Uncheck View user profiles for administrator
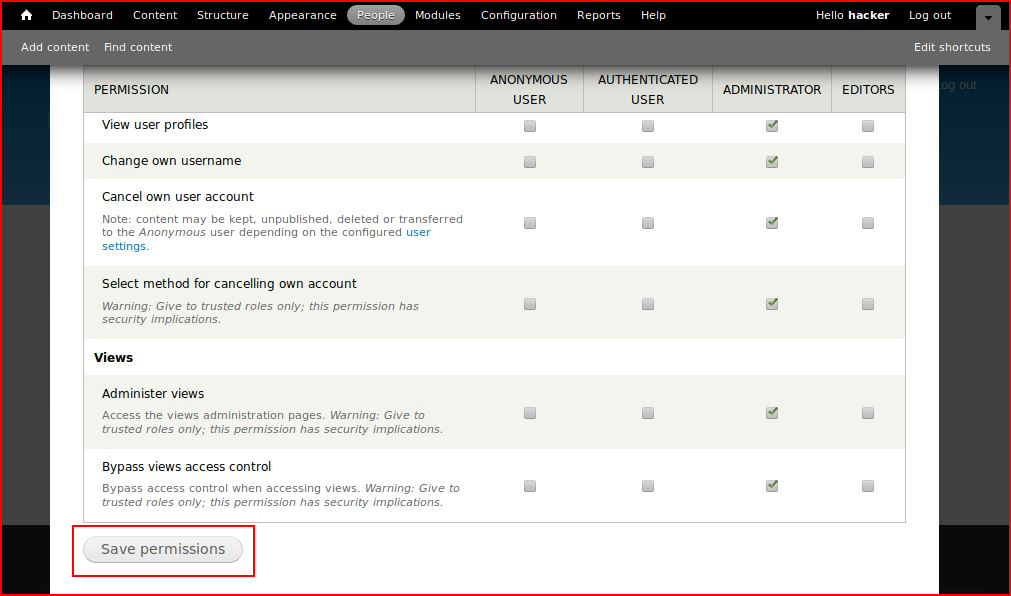Image resolution: width=1011 pixels, height=596 pixels. [772, 126]
